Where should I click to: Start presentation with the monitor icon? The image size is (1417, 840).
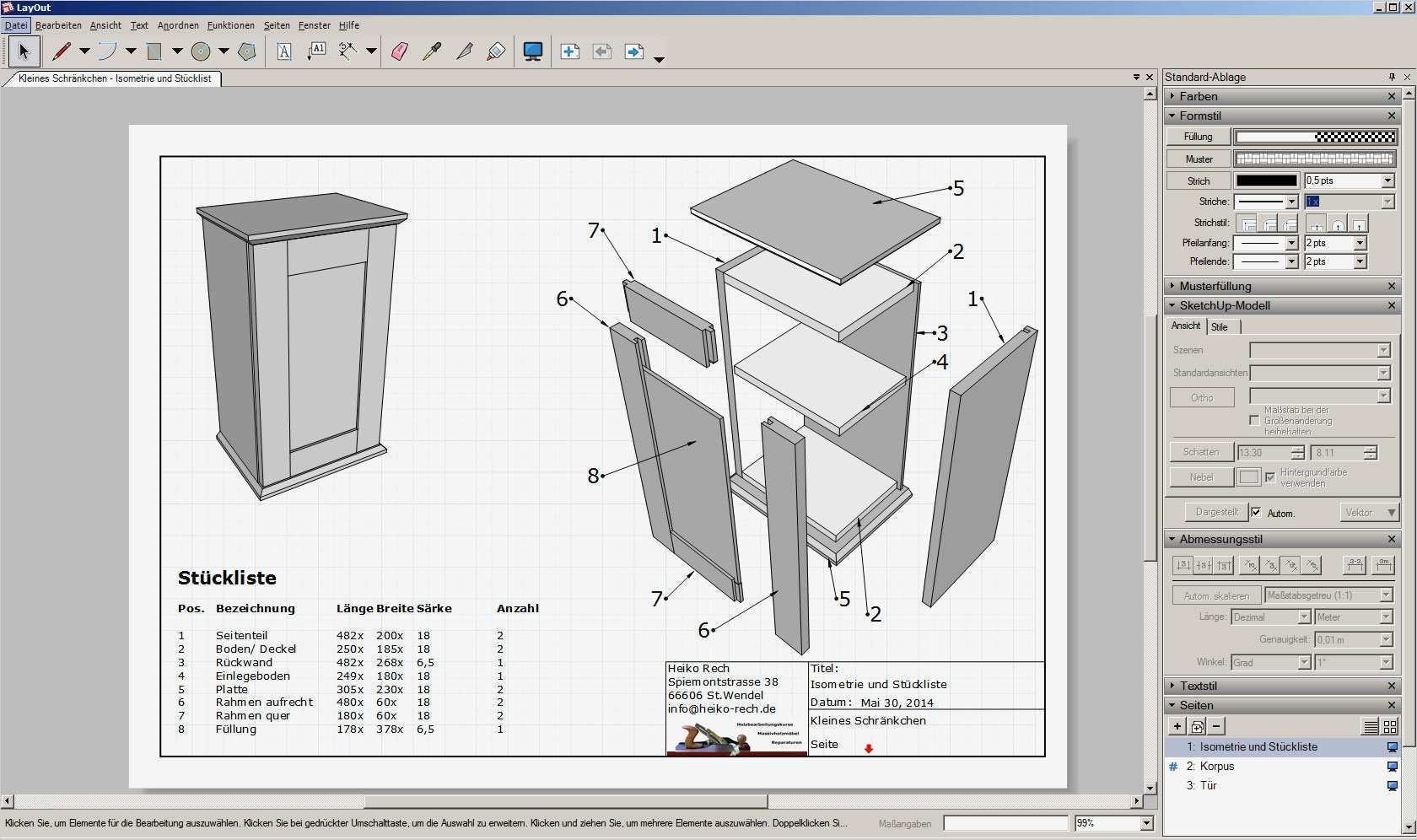click(x=532, y=51)
